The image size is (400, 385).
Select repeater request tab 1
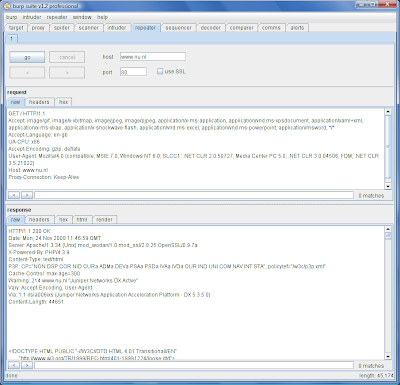coord(11,39)
